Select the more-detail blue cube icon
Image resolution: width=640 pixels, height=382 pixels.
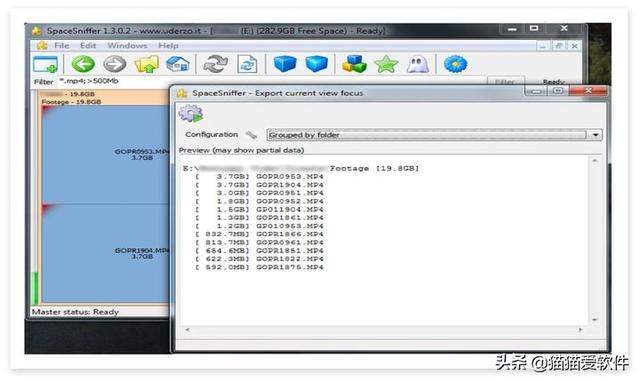pyautogui.click(x=316, y=64)
